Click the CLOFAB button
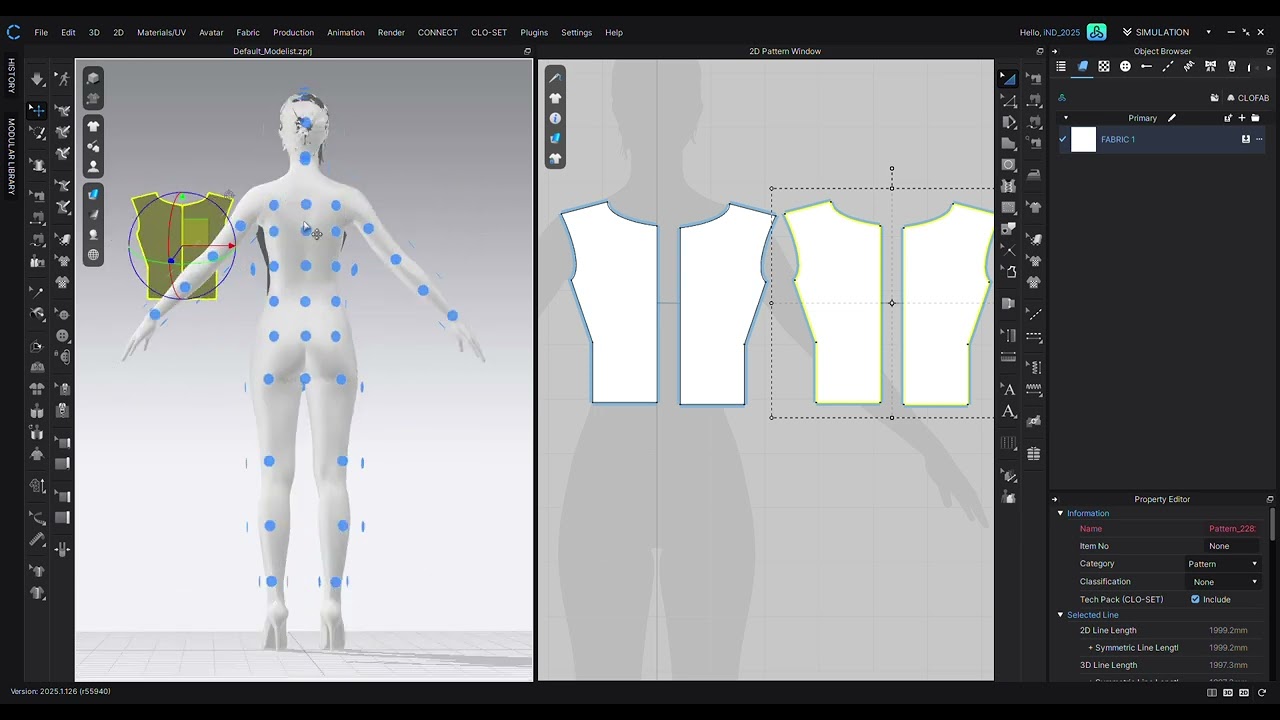This screenshot has height=720, width=1280. [1247, 98]
